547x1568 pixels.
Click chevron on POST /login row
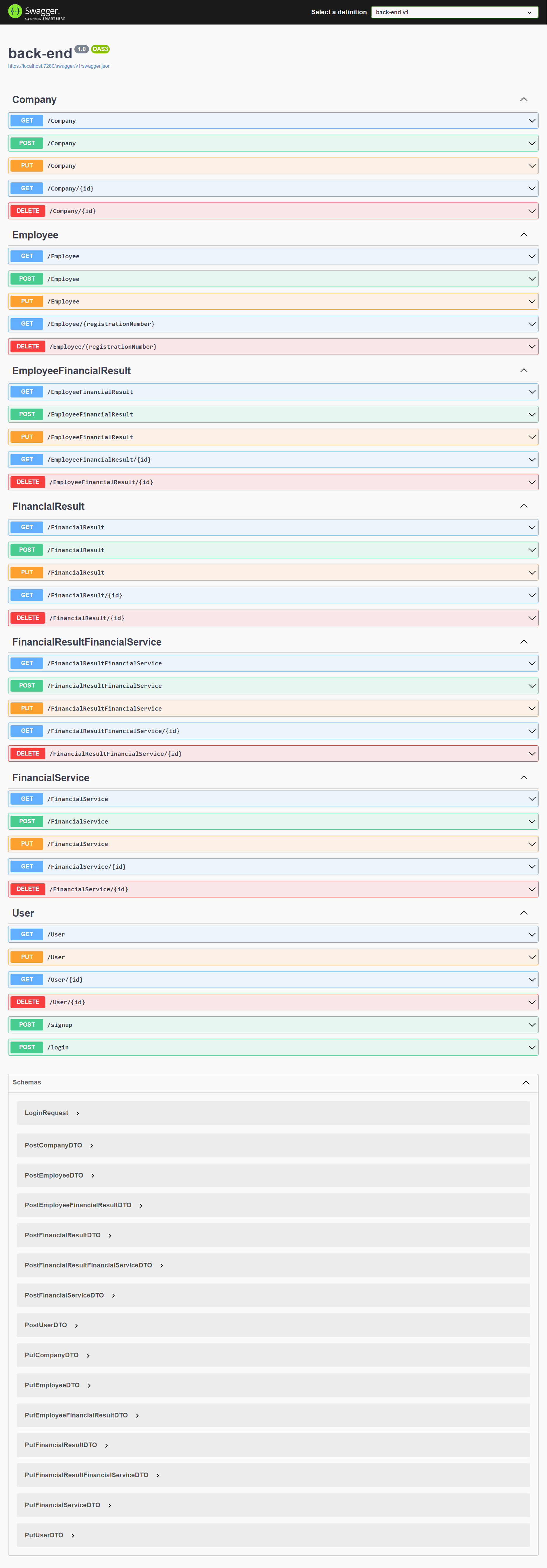532,1048
